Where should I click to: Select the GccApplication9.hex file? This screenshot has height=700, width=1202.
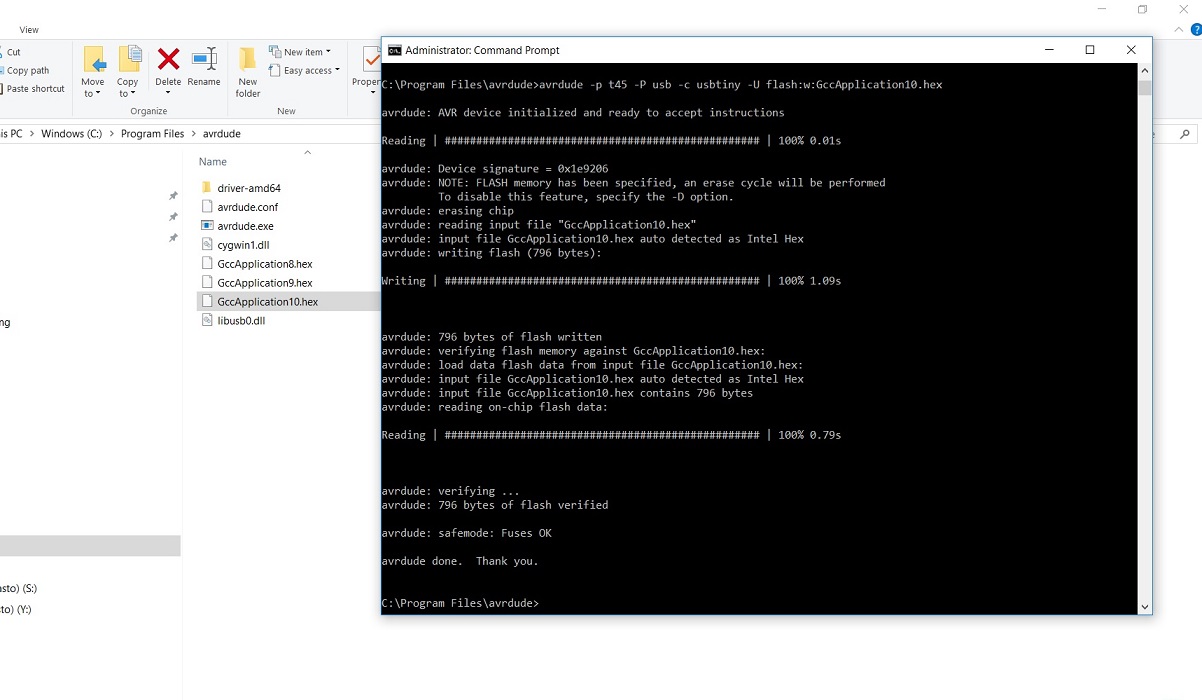pos(265,283)
